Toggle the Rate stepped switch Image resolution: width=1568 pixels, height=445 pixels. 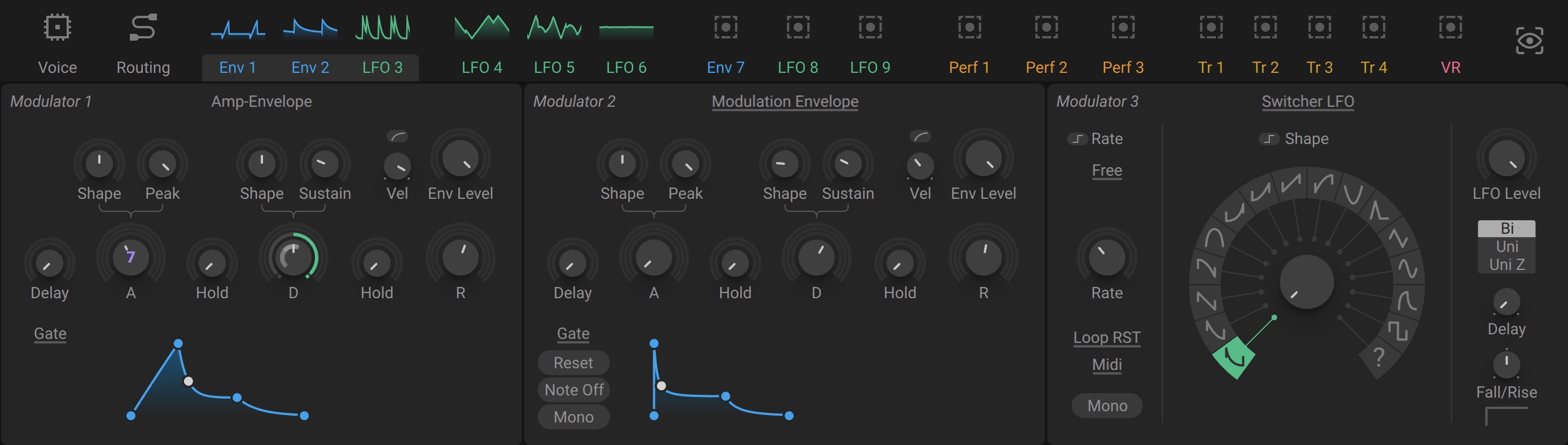click(1077, 139)
